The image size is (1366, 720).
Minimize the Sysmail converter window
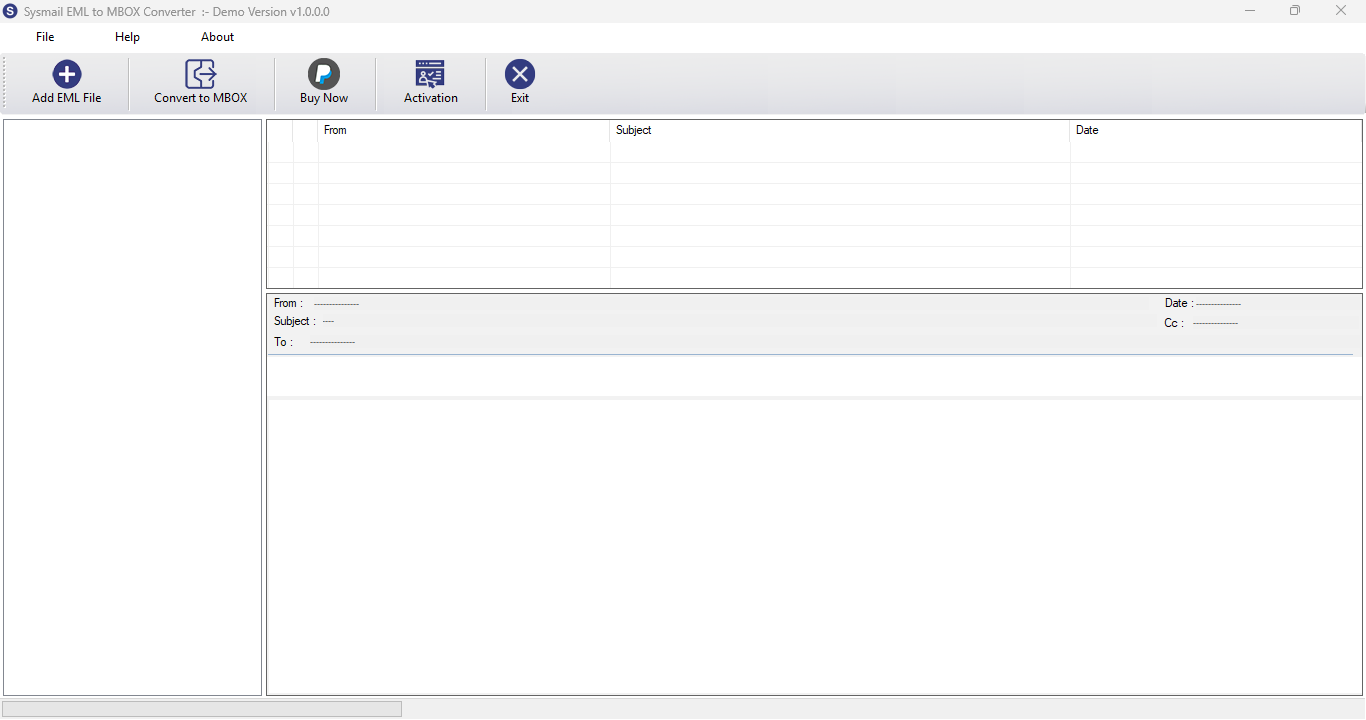tap(1250, 11)
